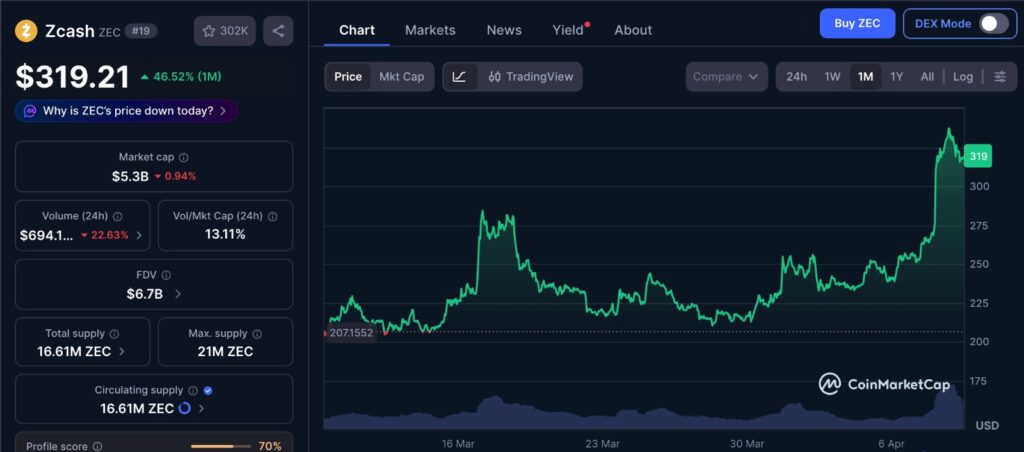Expand the Circulating supply details chevron
1024x452 pixels.
click(201, 409)
